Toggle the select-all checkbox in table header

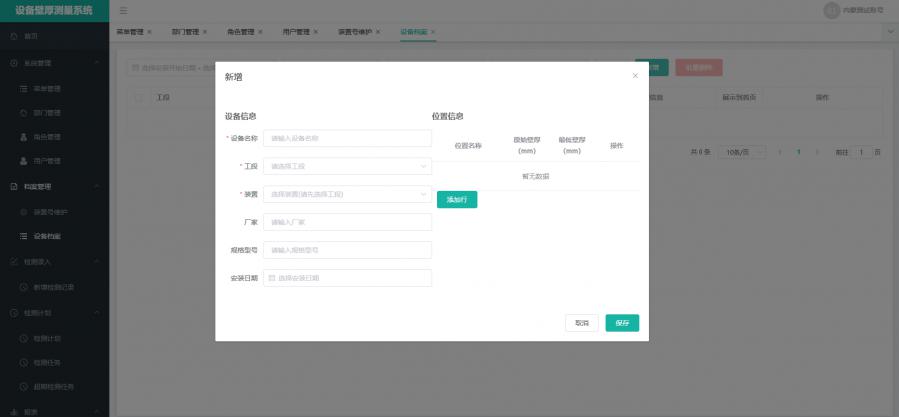[139, 98]
